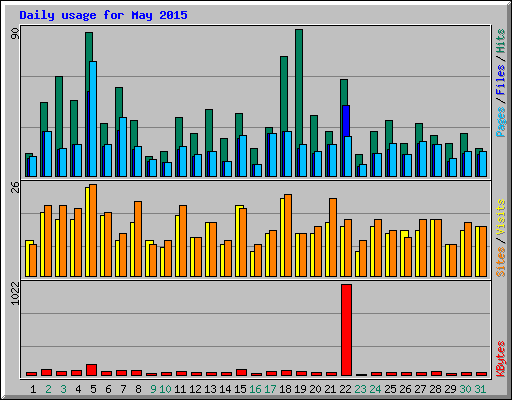Click the green x-axis day label 24

pos(375,389)
